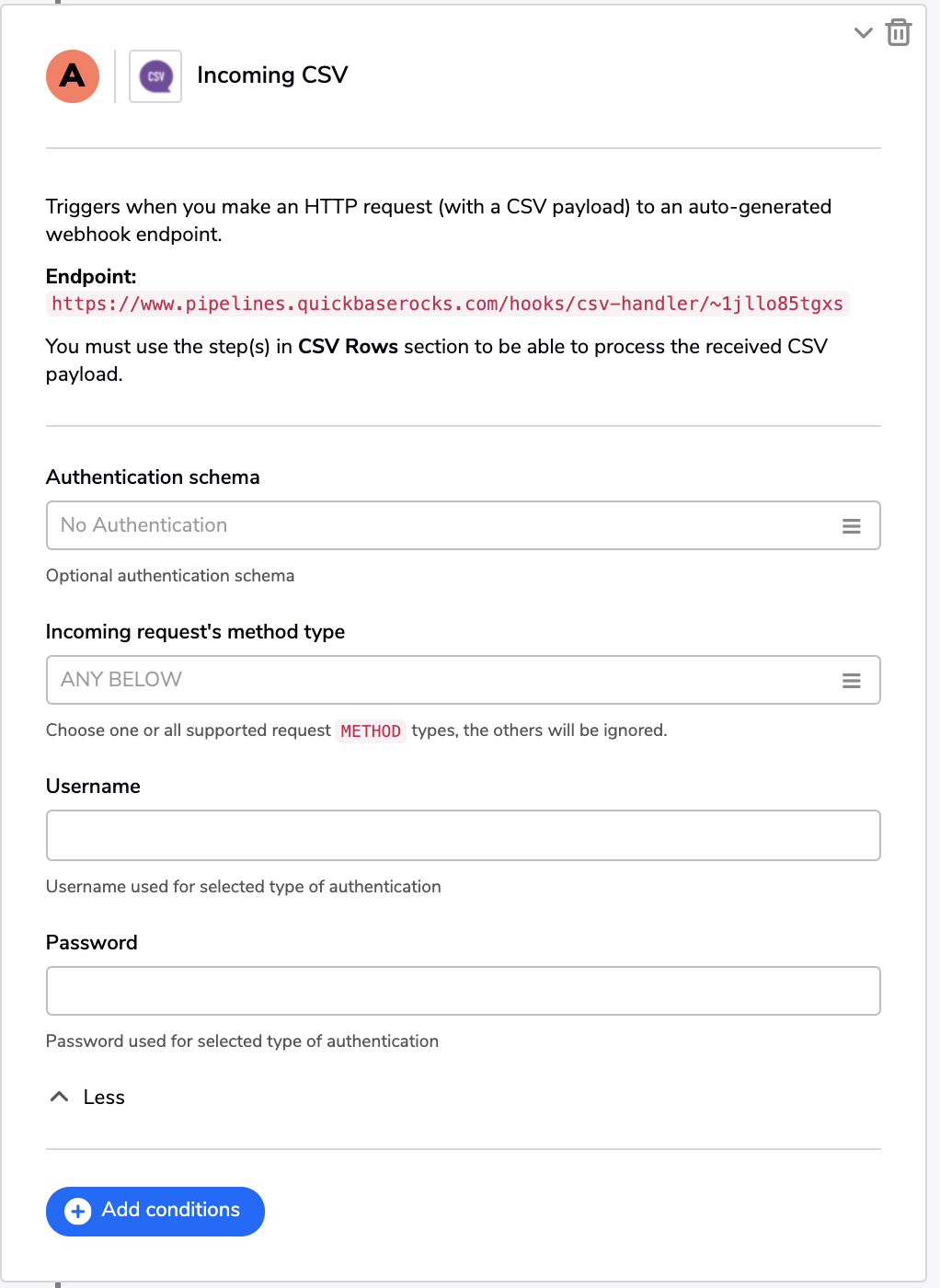Click the Password input field
This screenshot has width=940, height=1288.
(464, 991)
